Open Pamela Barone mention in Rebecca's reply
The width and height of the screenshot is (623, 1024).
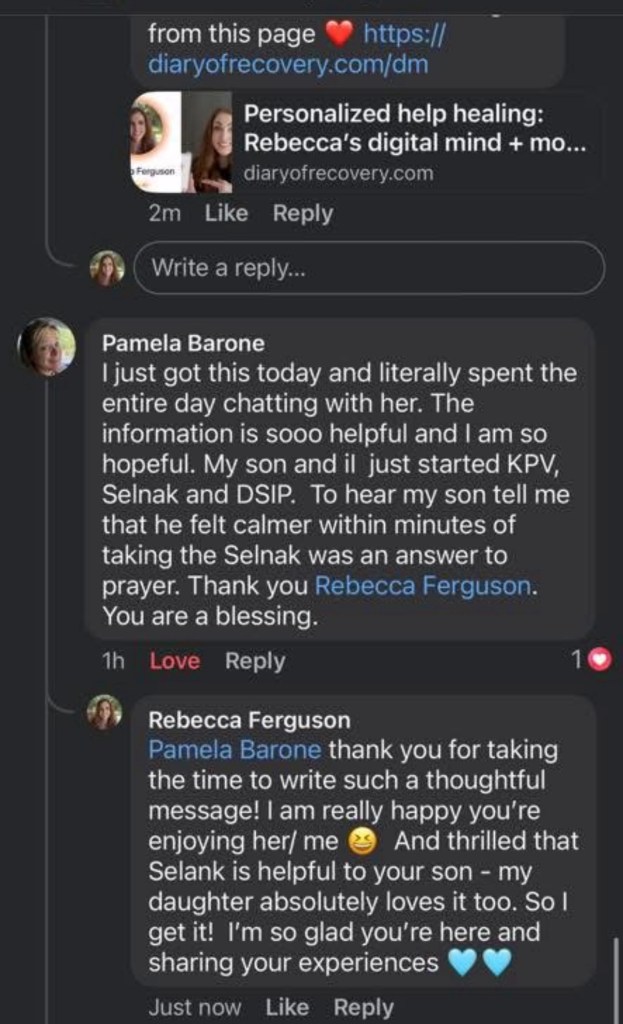point(235,749)
